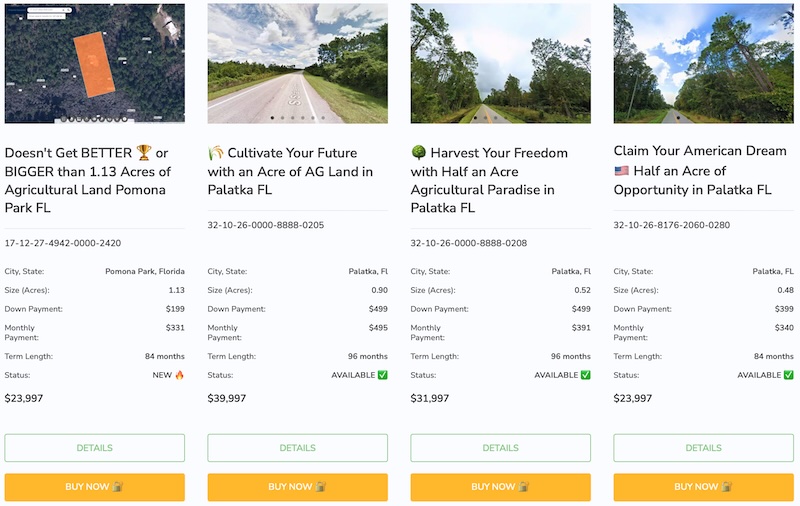Screen dimensions: 800x506
Task: Open DETAILS for the 1.13-acre Pomona Park listing
Action: pos(94,448)
